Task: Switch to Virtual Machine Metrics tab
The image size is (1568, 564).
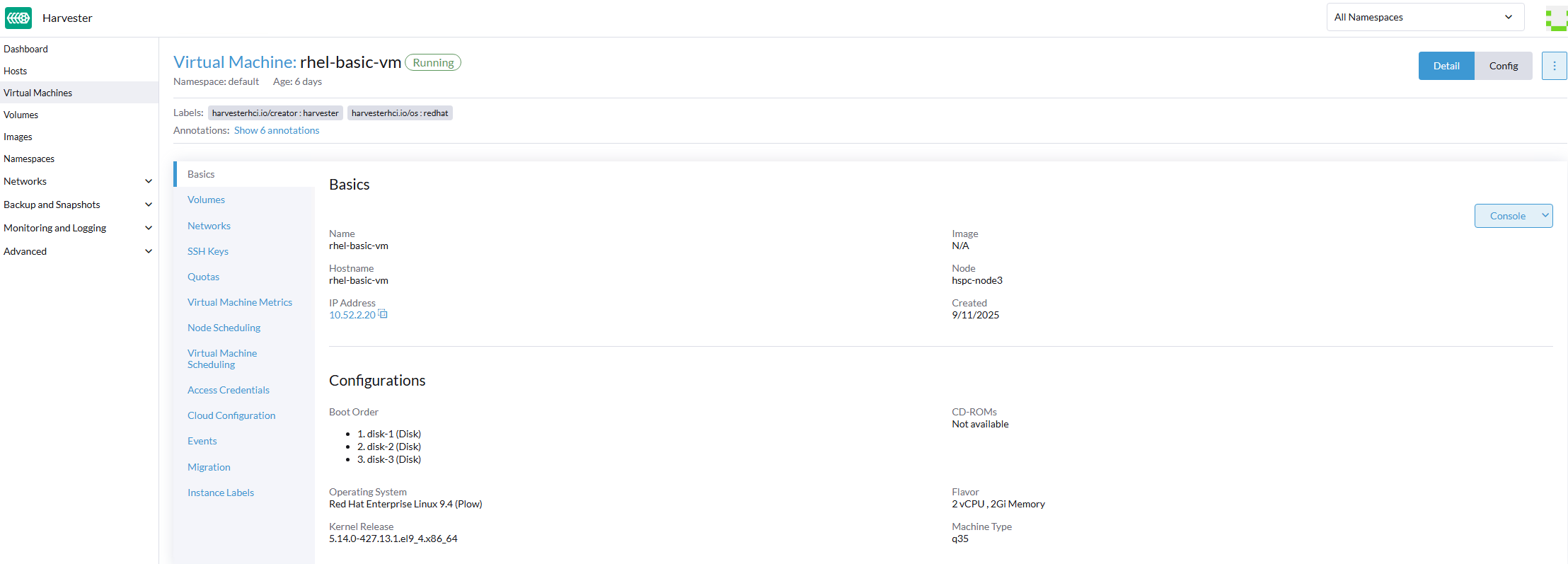Action: click(239, 302)
